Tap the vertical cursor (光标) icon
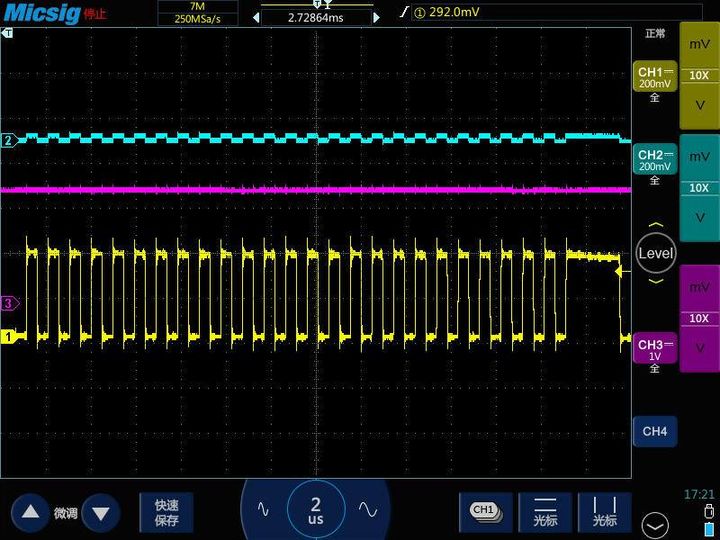This screenshot has height=540, width=720. coord(604,511)
